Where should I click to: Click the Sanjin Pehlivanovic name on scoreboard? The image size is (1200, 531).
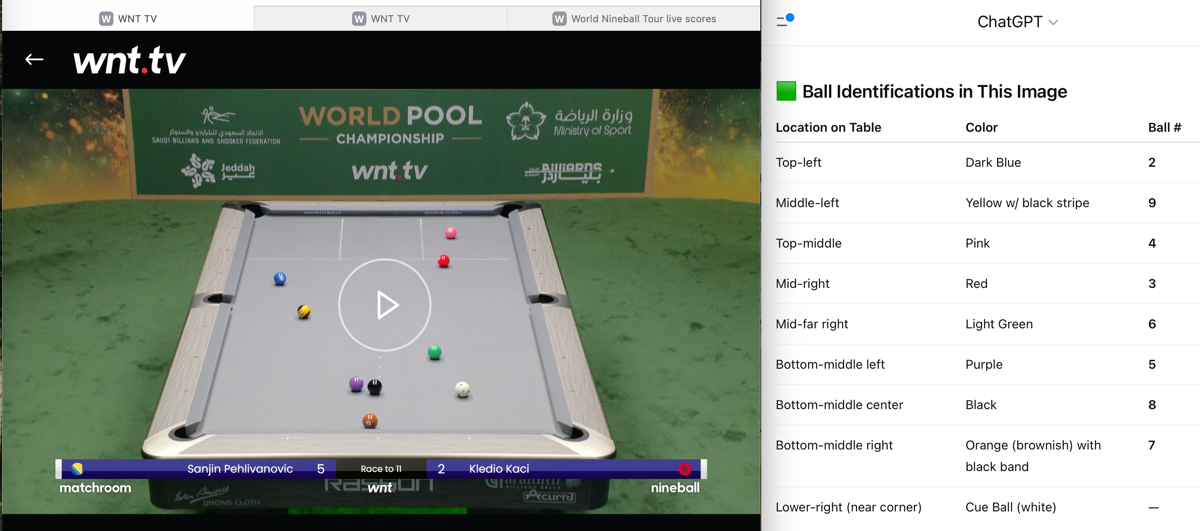240,468
